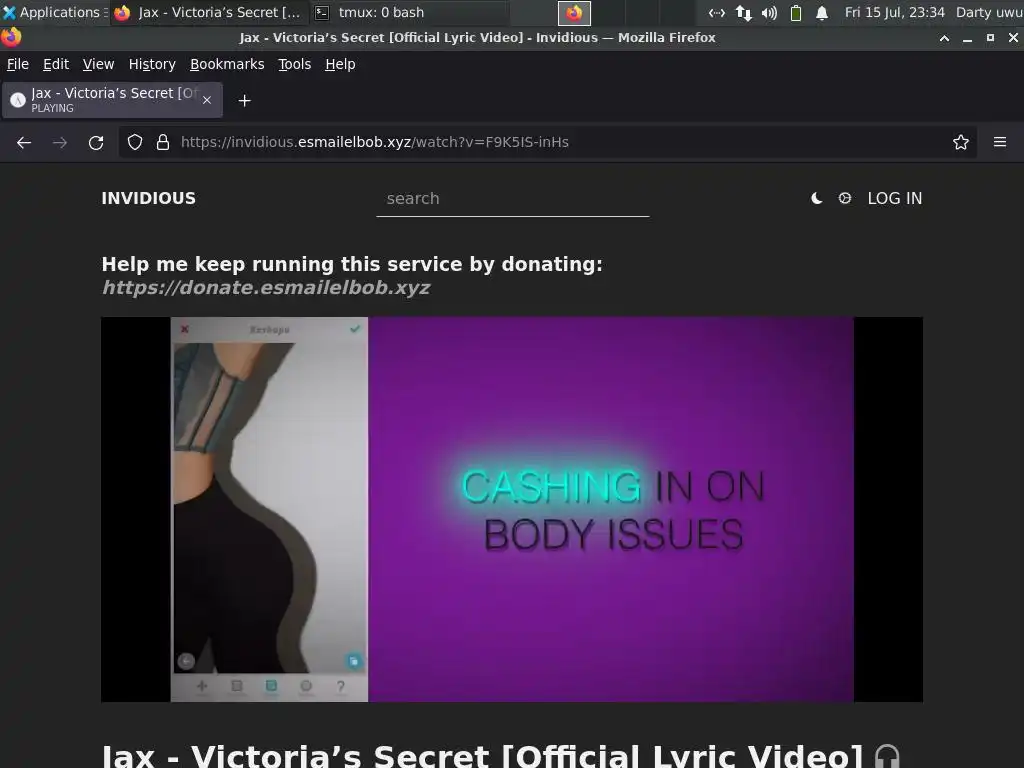Screen dimensions: 1024x768
Task: Open a new tab with plus button
Action: (244, 101)
